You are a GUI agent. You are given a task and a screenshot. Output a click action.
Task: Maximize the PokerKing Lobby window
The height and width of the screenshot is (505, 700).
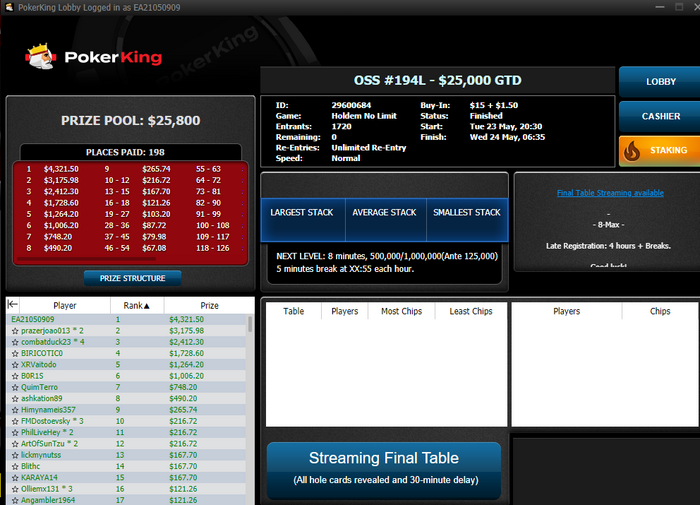679,7
